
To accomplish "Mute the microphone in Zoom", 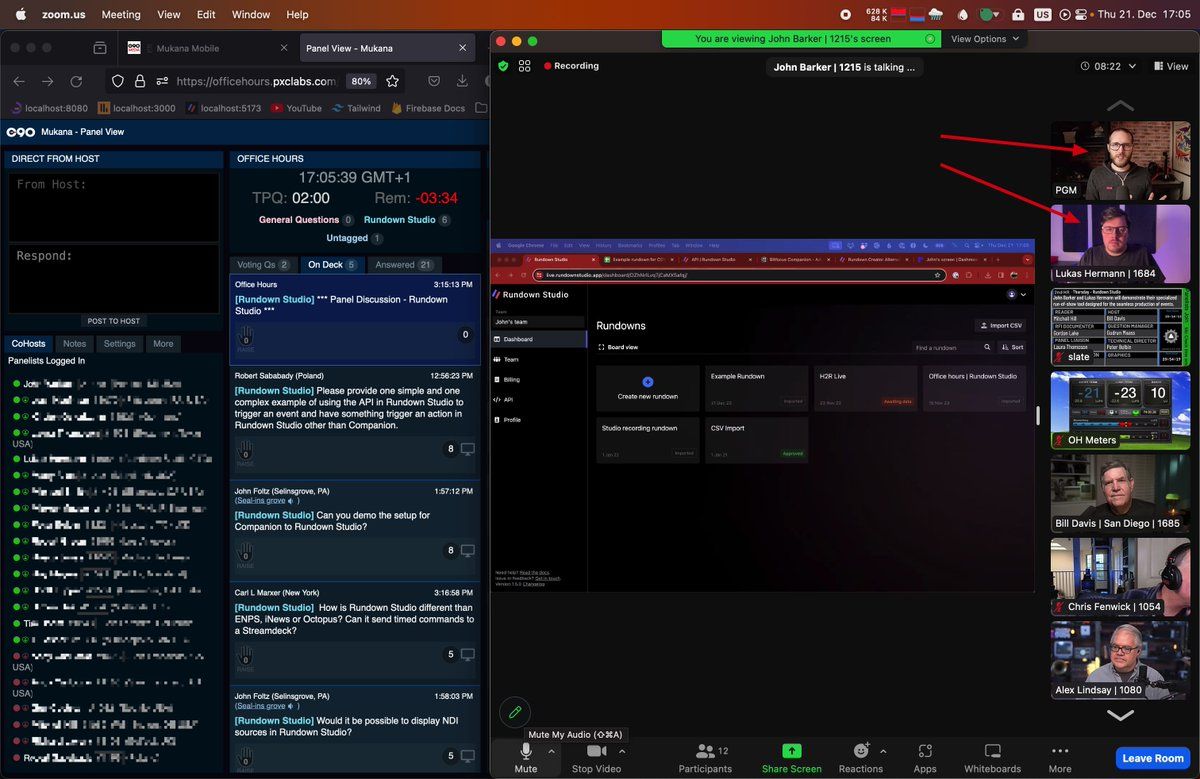I will (526, 751).
